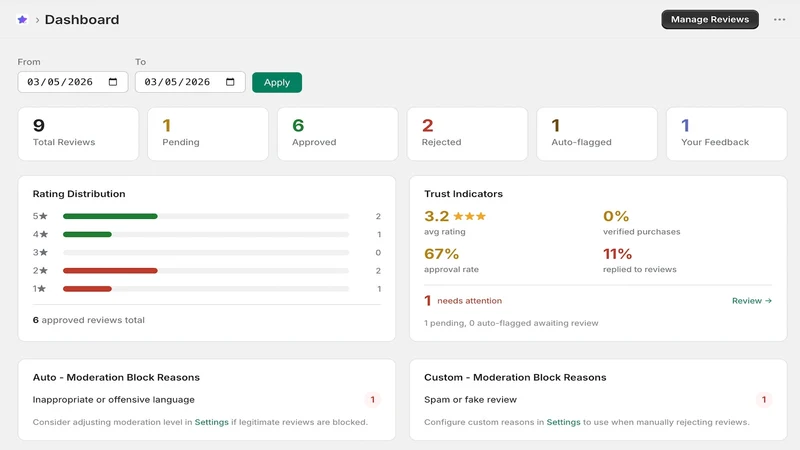Open the To date calendar picker icon
This screenshot has height=450, width=800.
[230, 82]
